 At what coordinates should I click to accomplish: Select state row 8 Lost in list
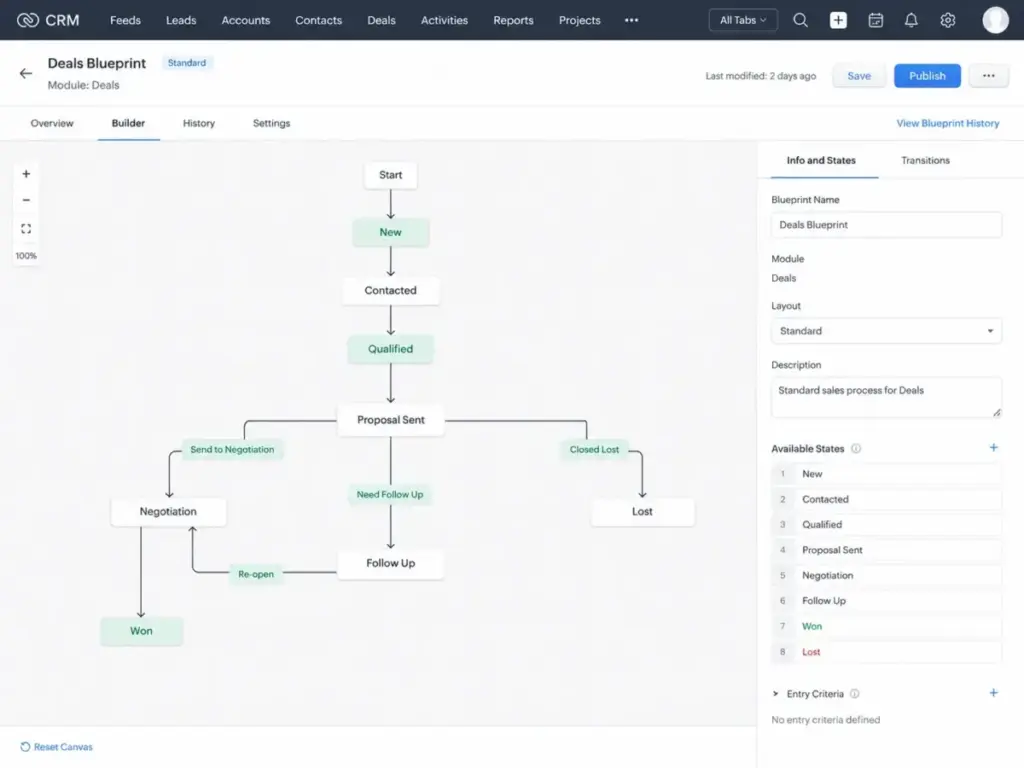tap(886, 652)
